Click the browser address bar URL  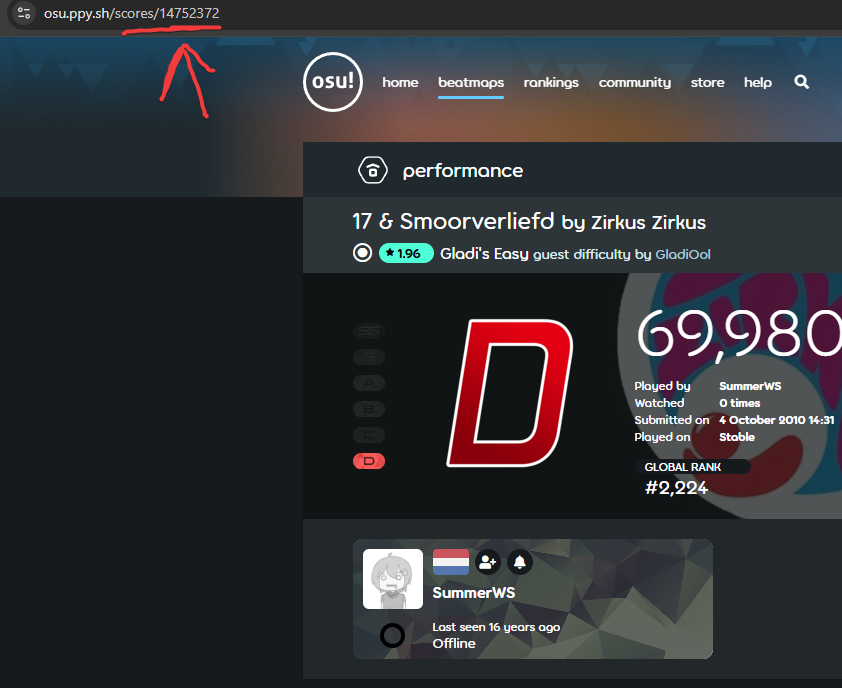132,13
